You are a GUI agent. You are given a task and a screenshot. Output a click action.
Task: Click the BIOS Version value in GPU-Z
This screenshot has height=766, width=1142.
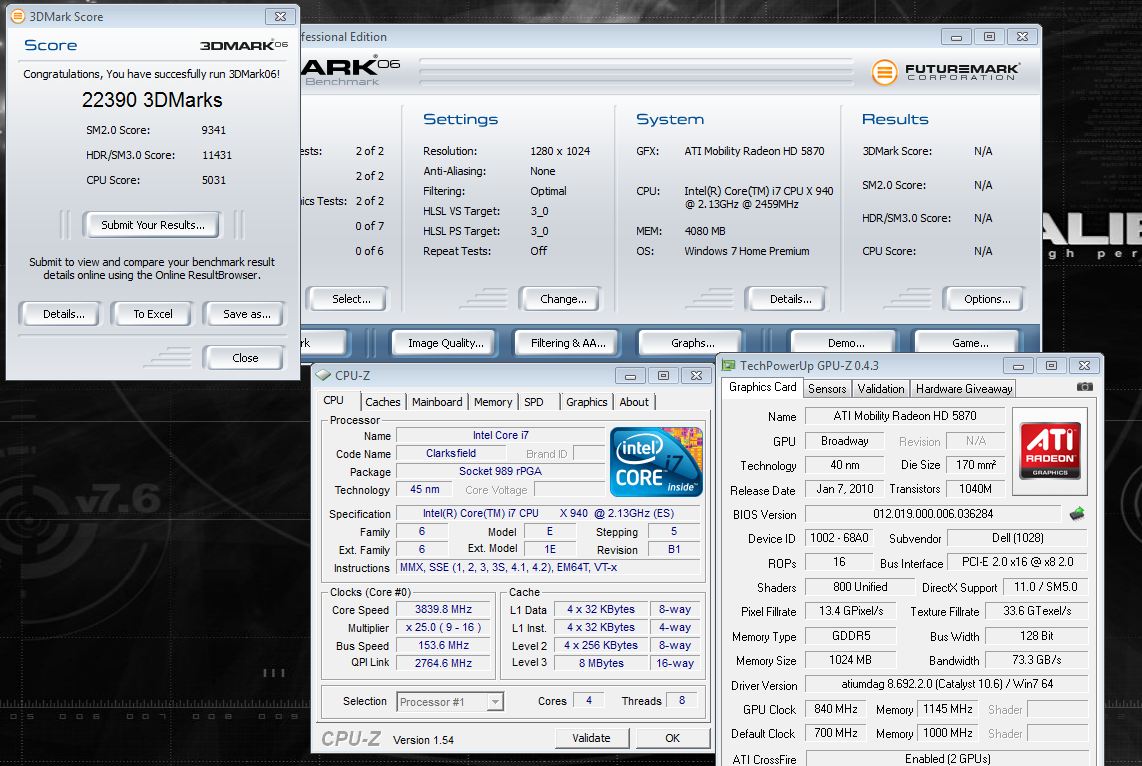click(x=933, y=514)
